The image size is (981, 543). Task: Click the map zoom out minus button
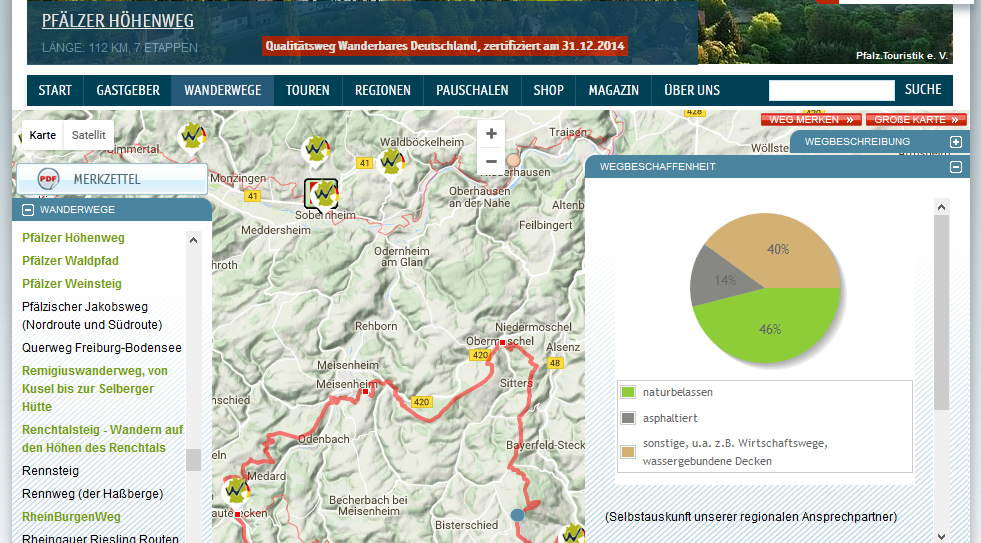490,161
